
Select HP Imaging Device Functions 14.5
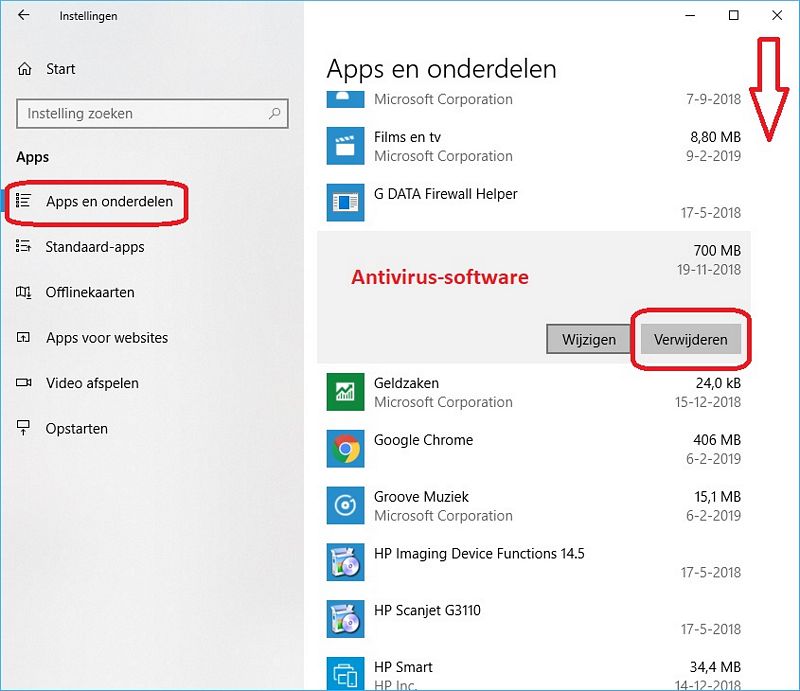coord(534,562)
